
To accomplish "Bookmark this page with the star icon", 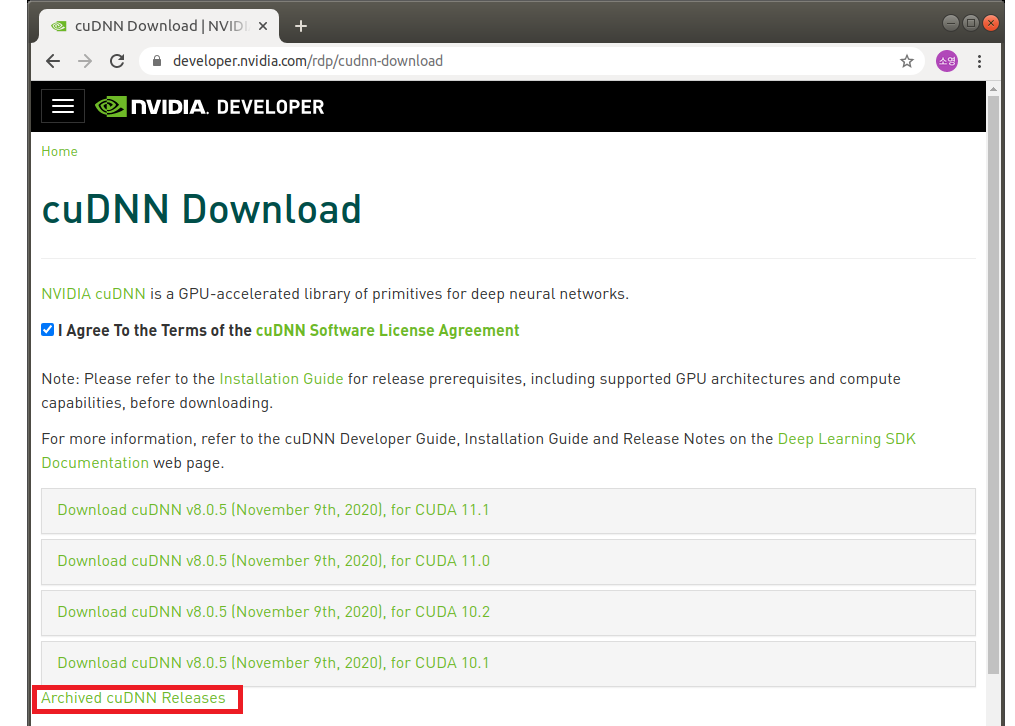I will coord(906,61).
